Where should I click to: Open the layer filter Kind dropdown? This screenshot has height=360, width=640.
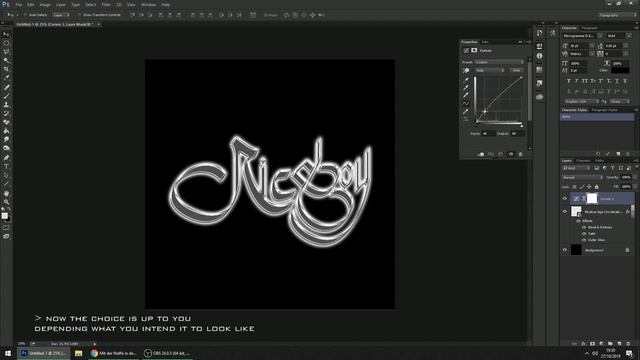pos(577,168)
